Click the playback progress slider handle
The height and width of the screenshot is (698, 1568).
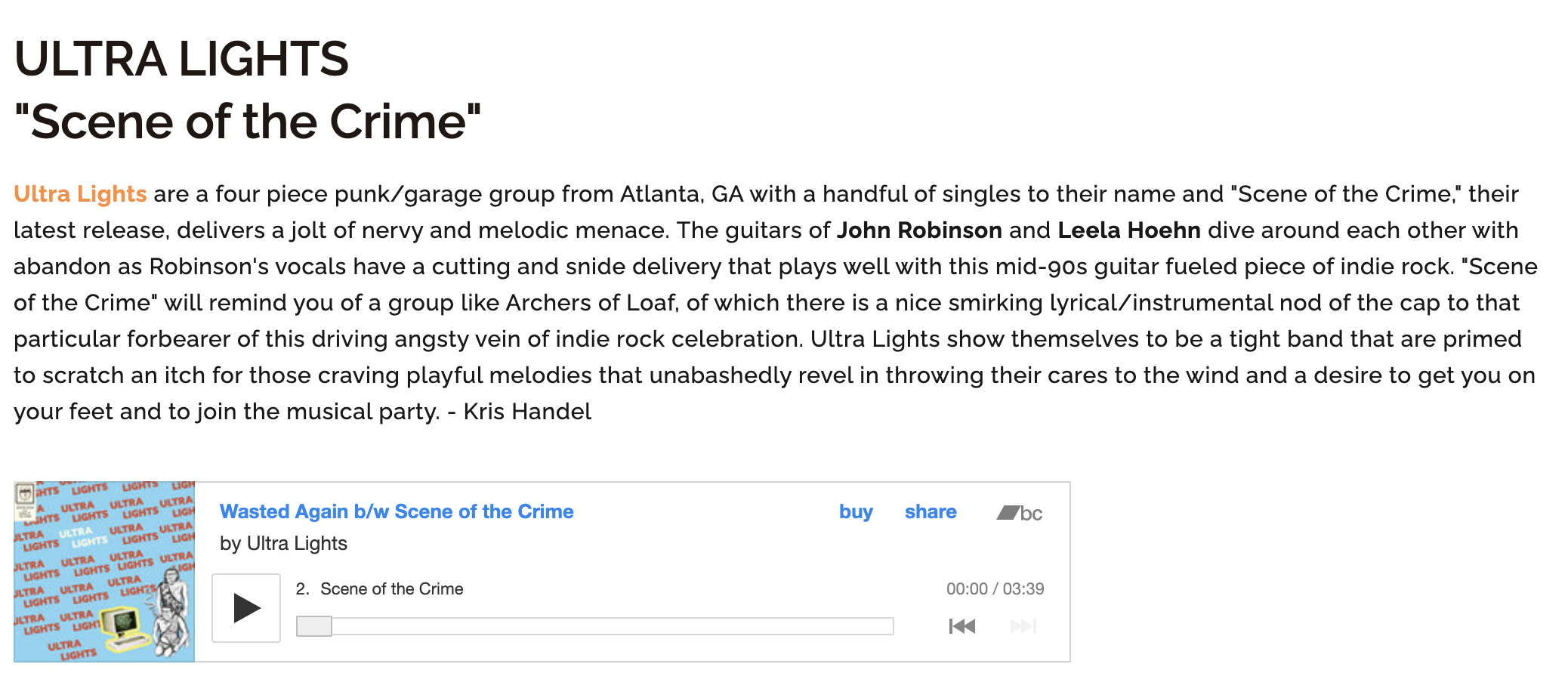coord(314,626)
